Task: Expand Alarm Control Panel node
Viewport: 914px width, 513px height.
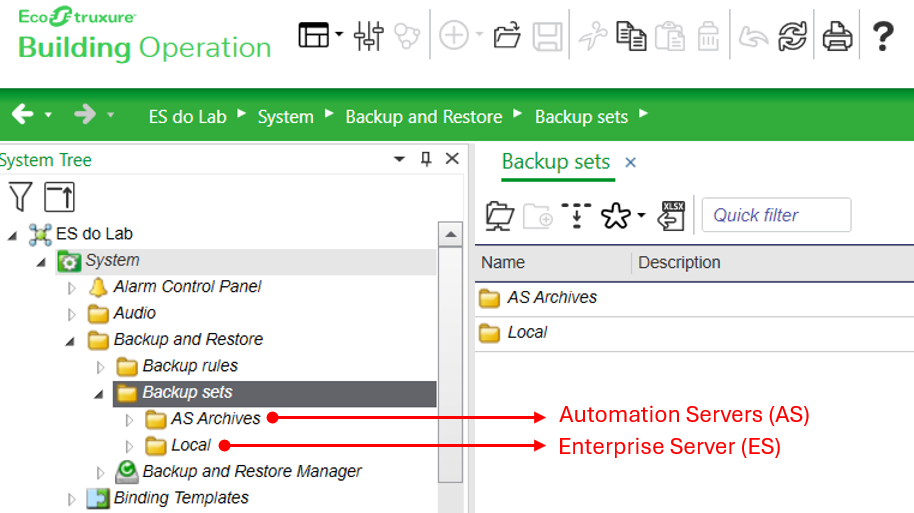Action: point(71,288)
